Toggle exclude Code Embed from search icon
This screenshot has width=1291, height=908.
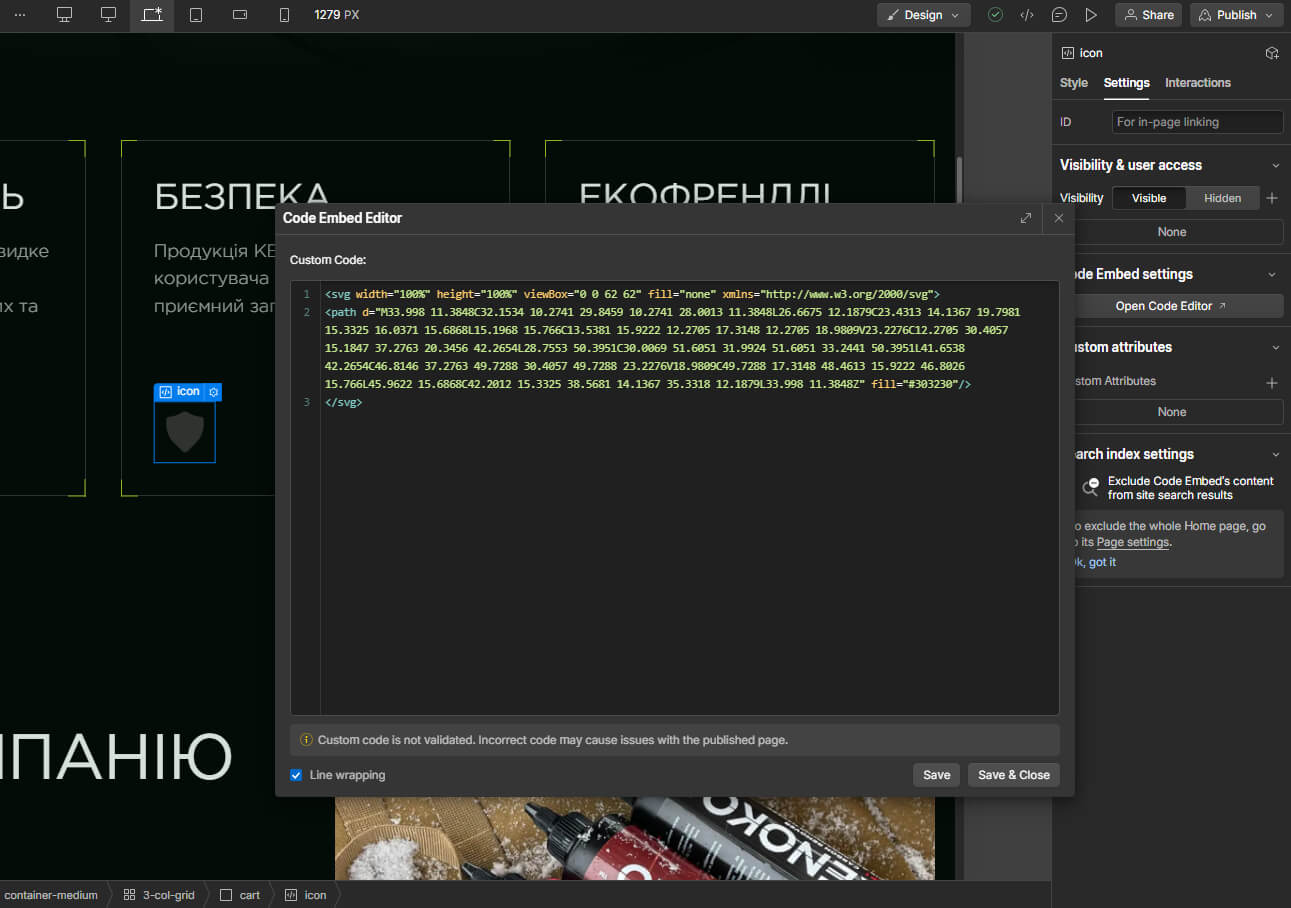[1091, 487]
